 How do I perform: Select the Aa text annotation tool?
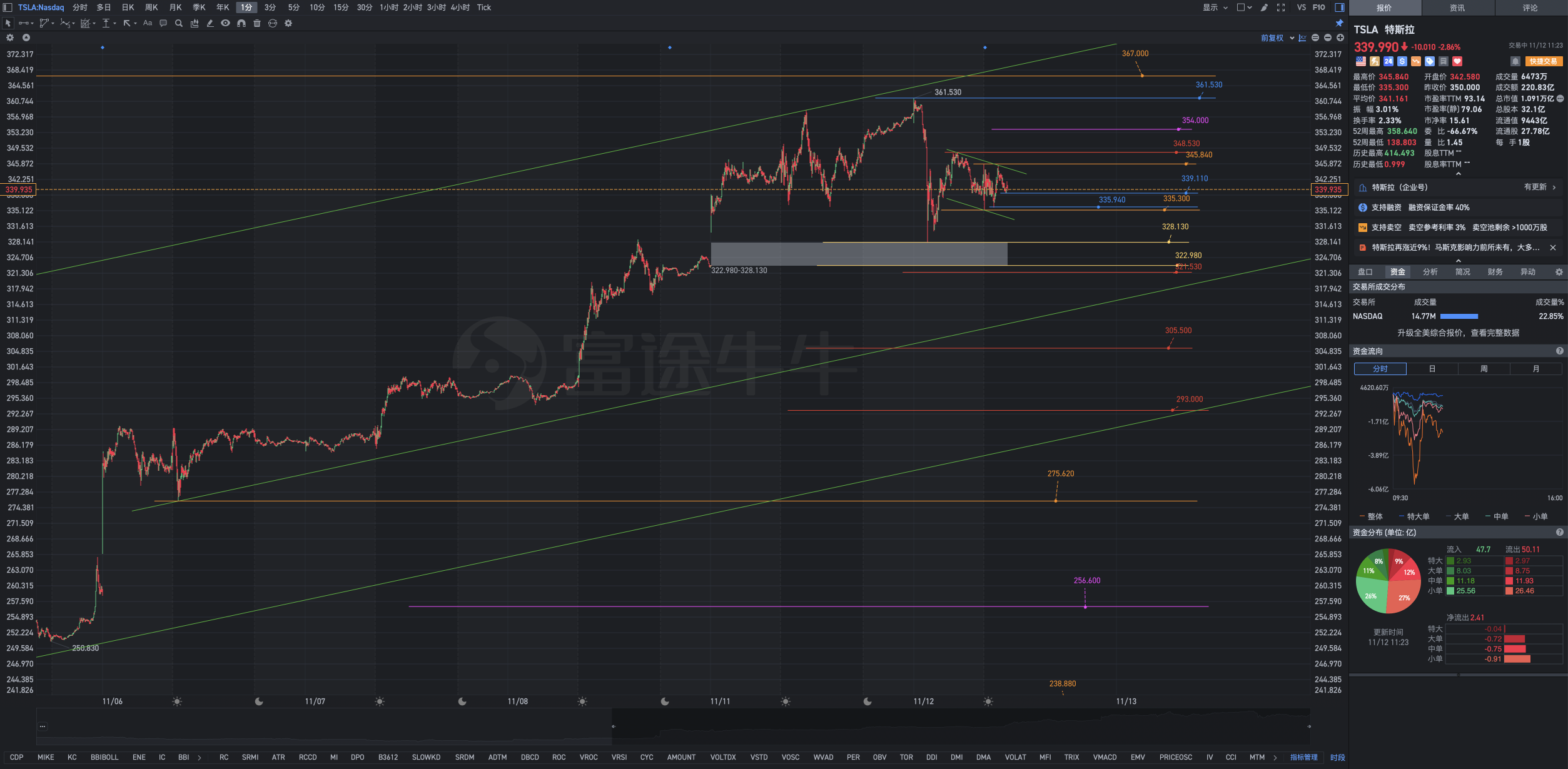click(148, 23)
